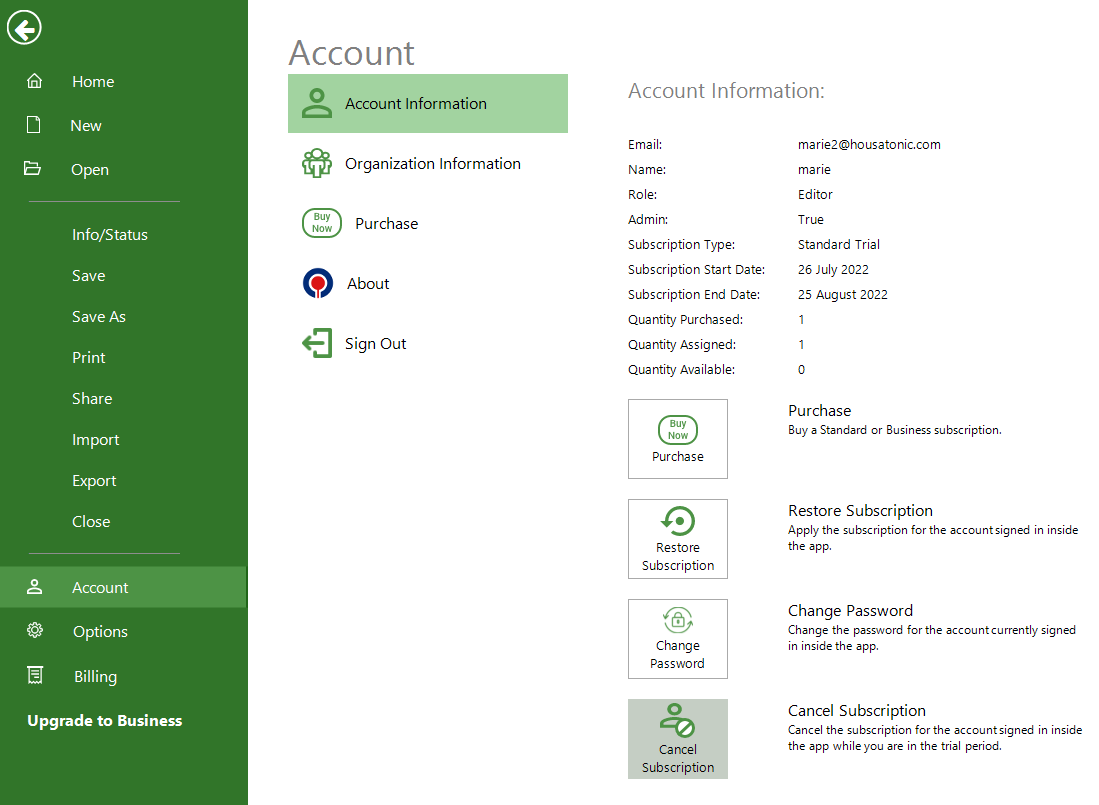The height and width of the screenshot is (805, 1099).
Task: Click the Account Information person icon
Action: click(317, 103)
